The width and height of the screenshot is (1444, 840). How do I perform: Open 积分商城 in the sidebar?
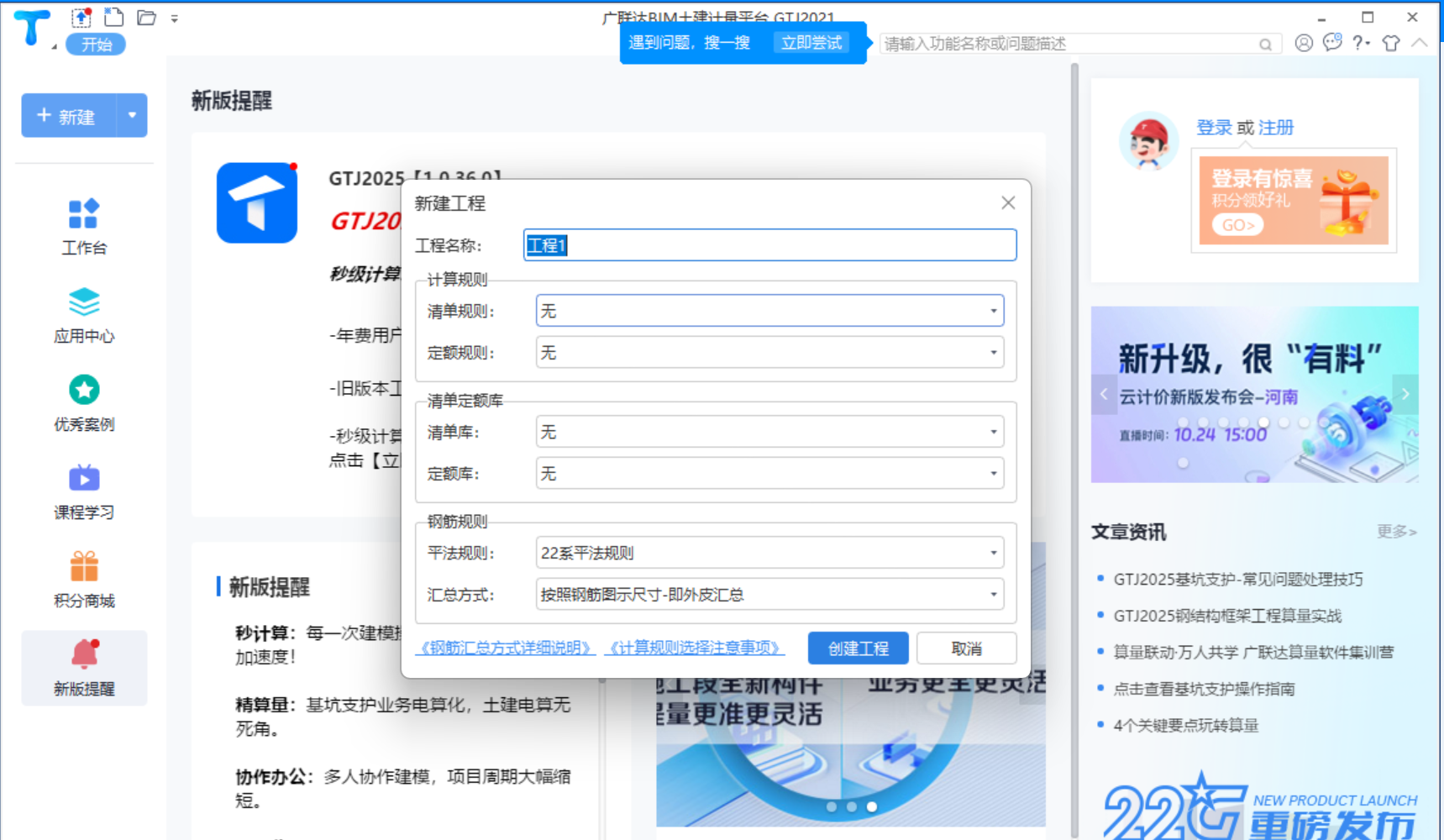click(x=84, y=580)
